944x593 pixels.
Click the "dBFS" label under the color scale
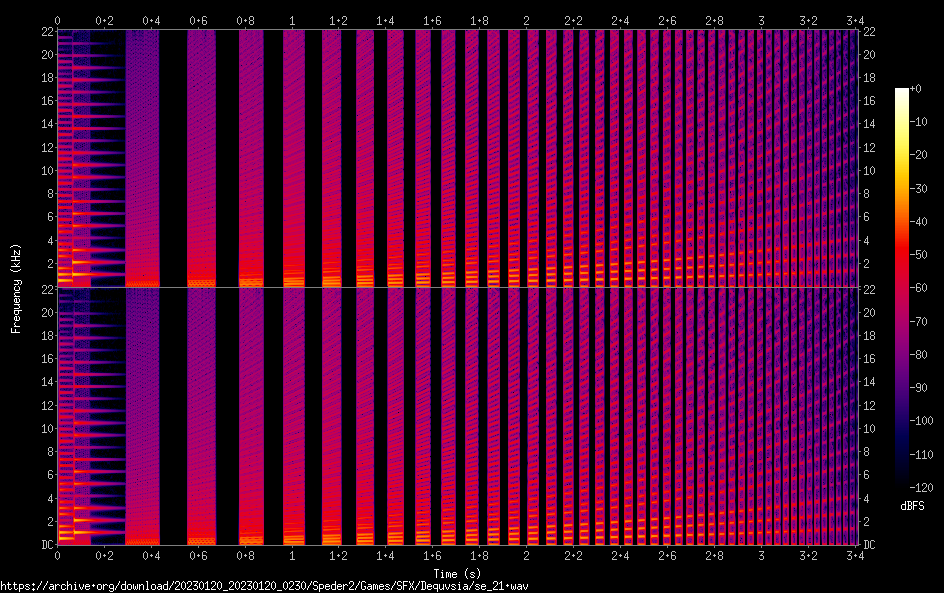click(x=911, y=507)
